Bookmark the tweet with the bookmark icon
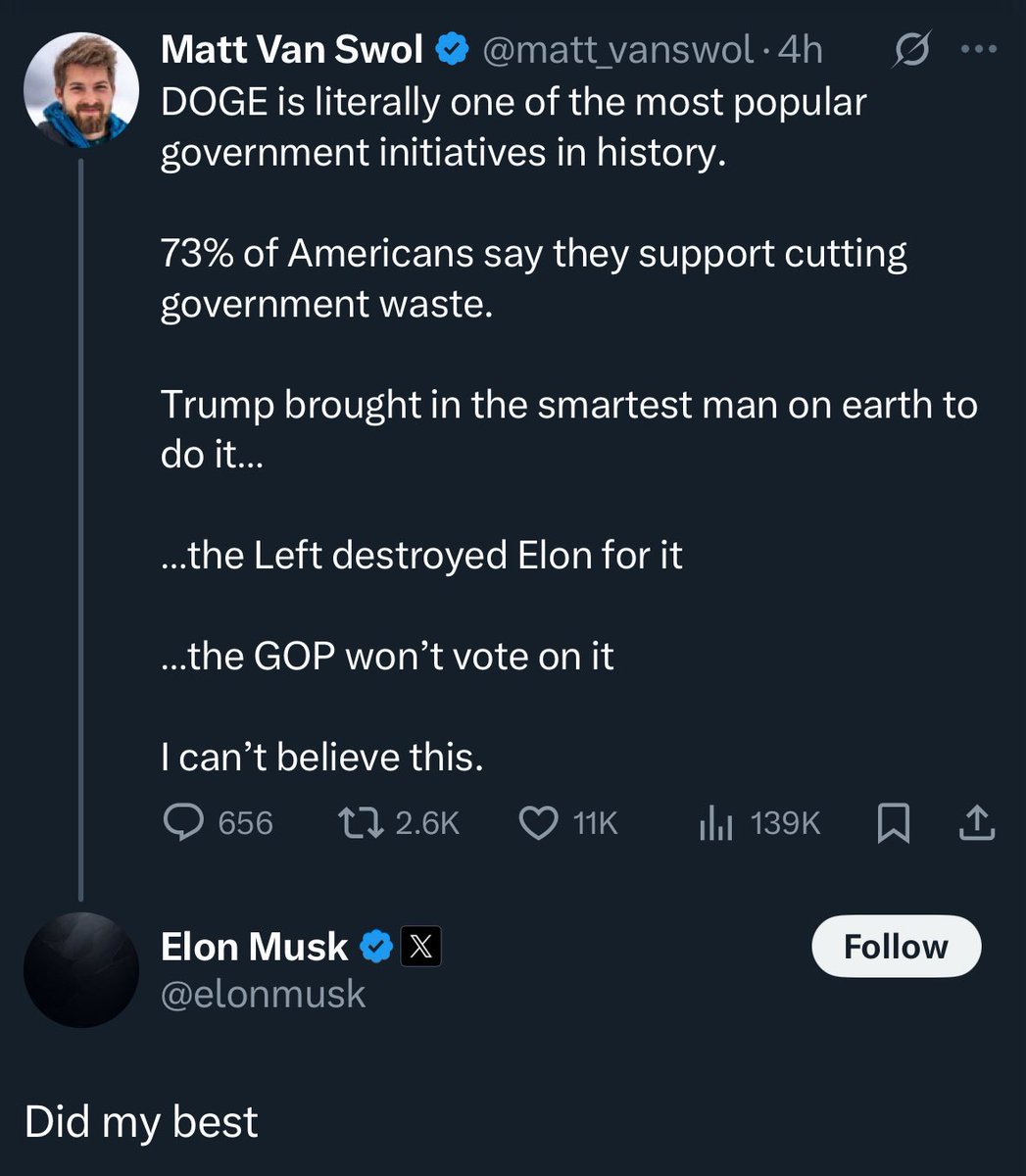The width and height of the screenshot is (1026, 1176). pyautogui.click(x=893, y=823)
